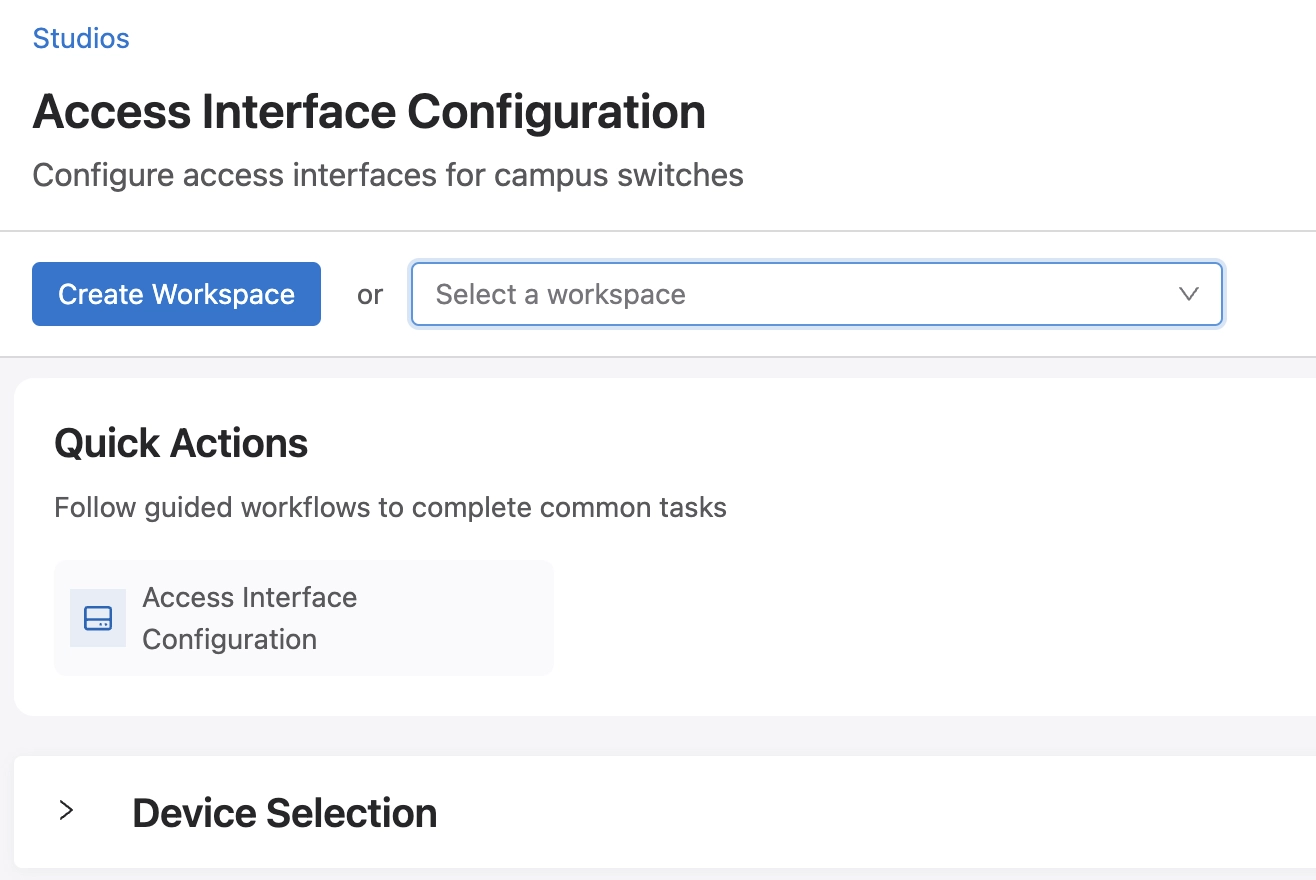Viewport: 1316px width, 880px height.
Task: Click the blank header area right of the Studios link
Action: click(700, 40)
